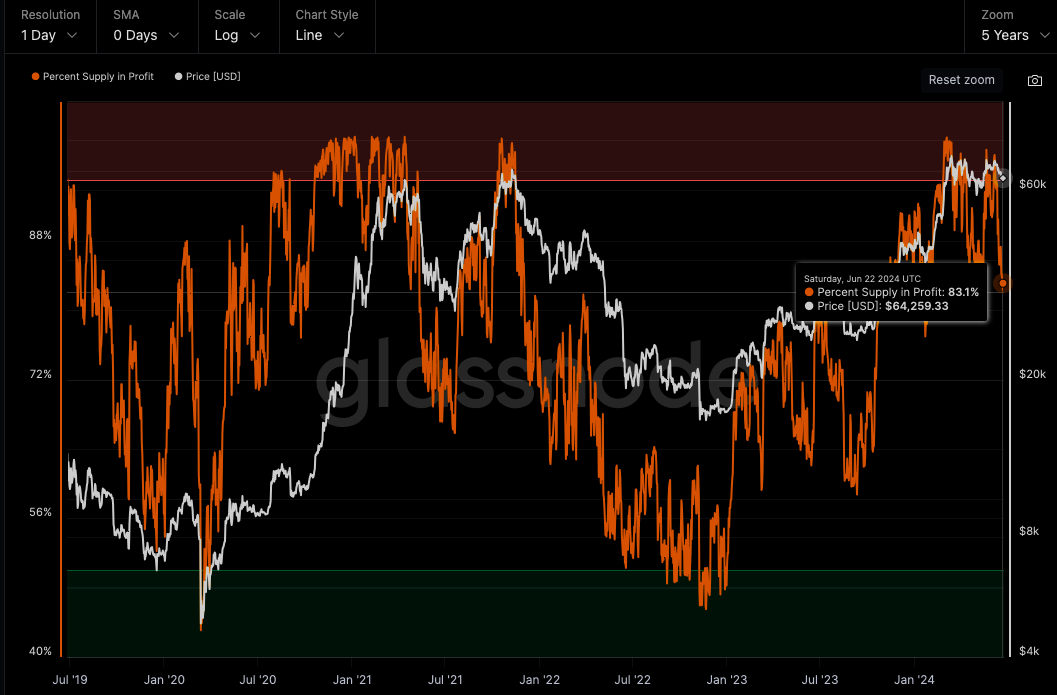1057x695 pixels.
Task: Open the Chart Style dropdown set to Line
Action: 320,35
